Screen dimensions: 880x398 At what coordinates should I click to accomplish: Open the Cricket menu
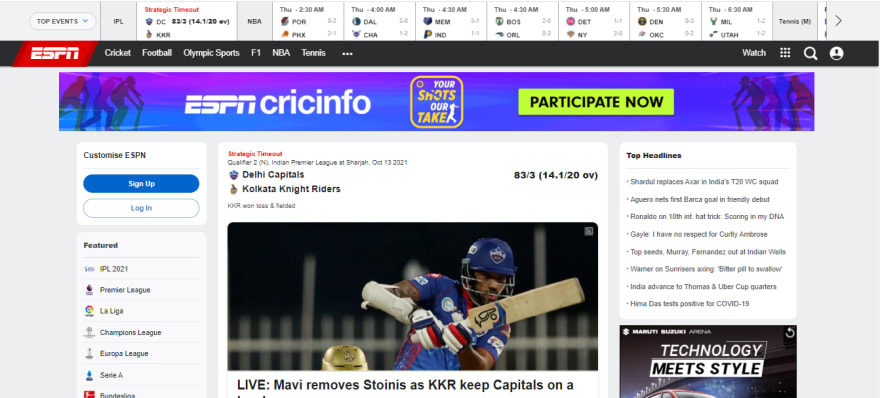[117, 53]
